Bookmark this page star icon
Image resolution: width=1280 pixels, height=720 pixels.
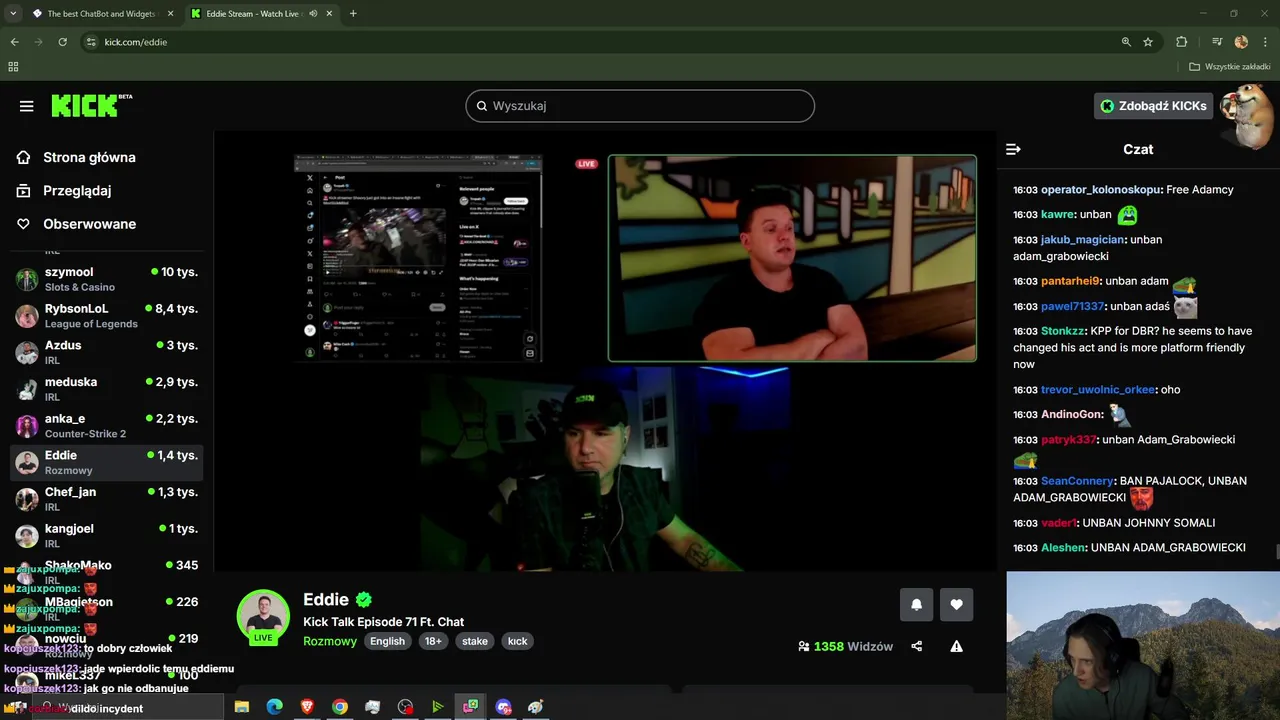pos(1148,42)
